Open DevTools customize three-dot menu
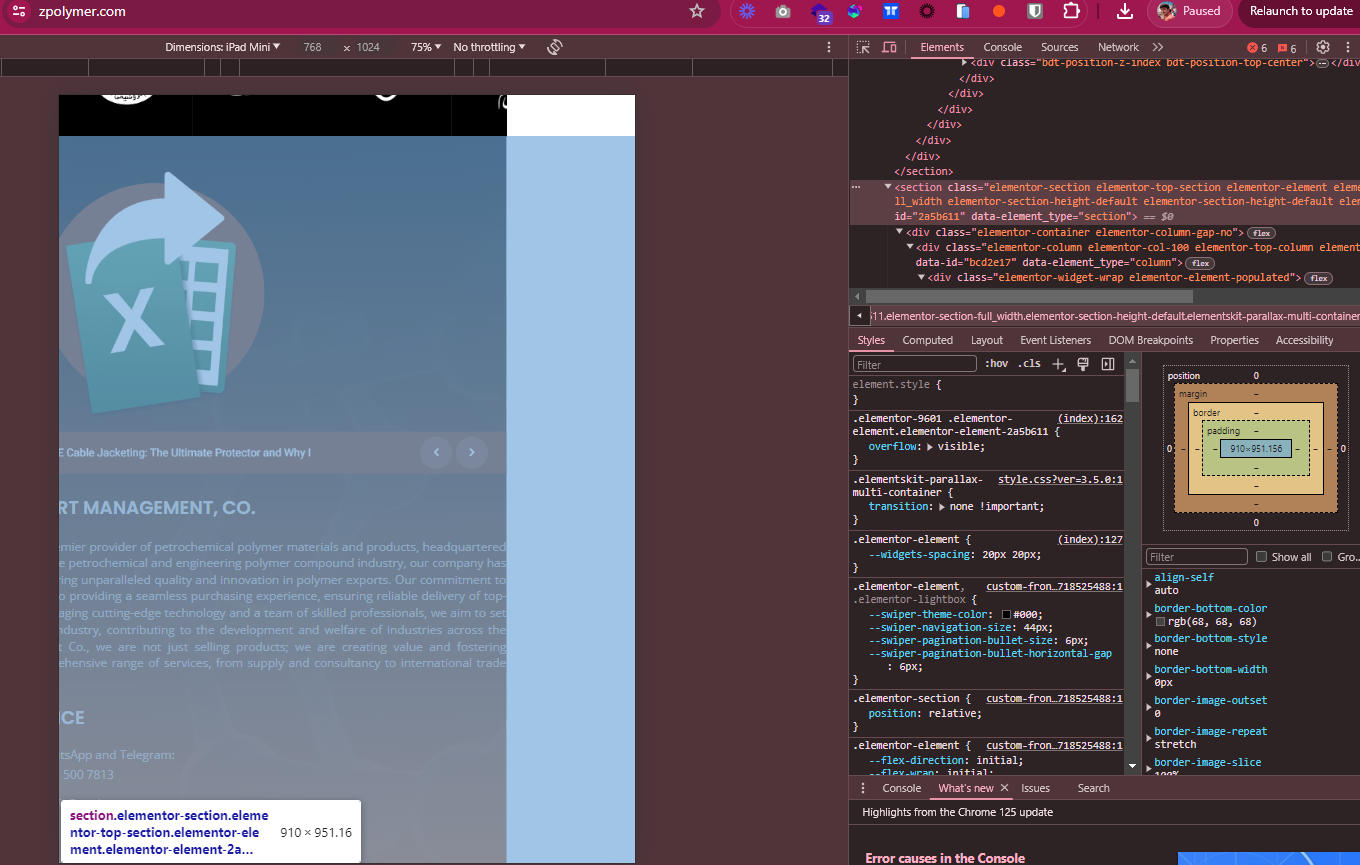 [1347, 47]
